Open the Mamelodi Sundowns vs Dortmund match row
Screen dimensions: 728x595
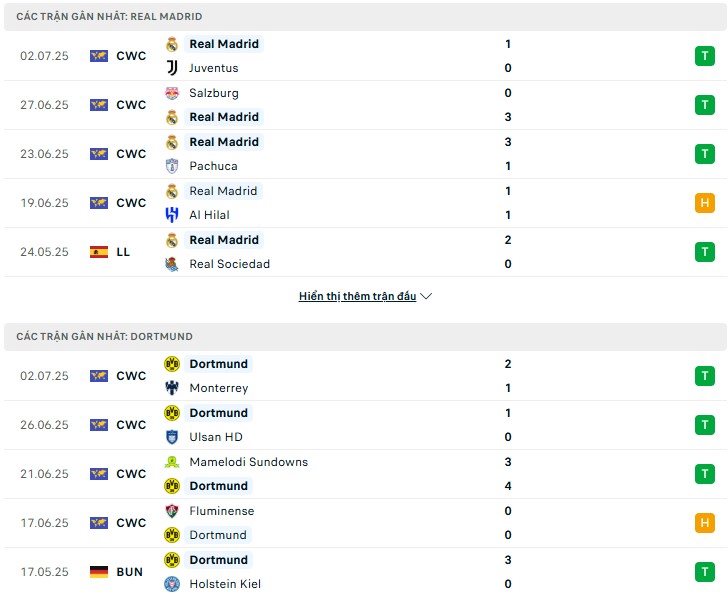click(365, 474)
